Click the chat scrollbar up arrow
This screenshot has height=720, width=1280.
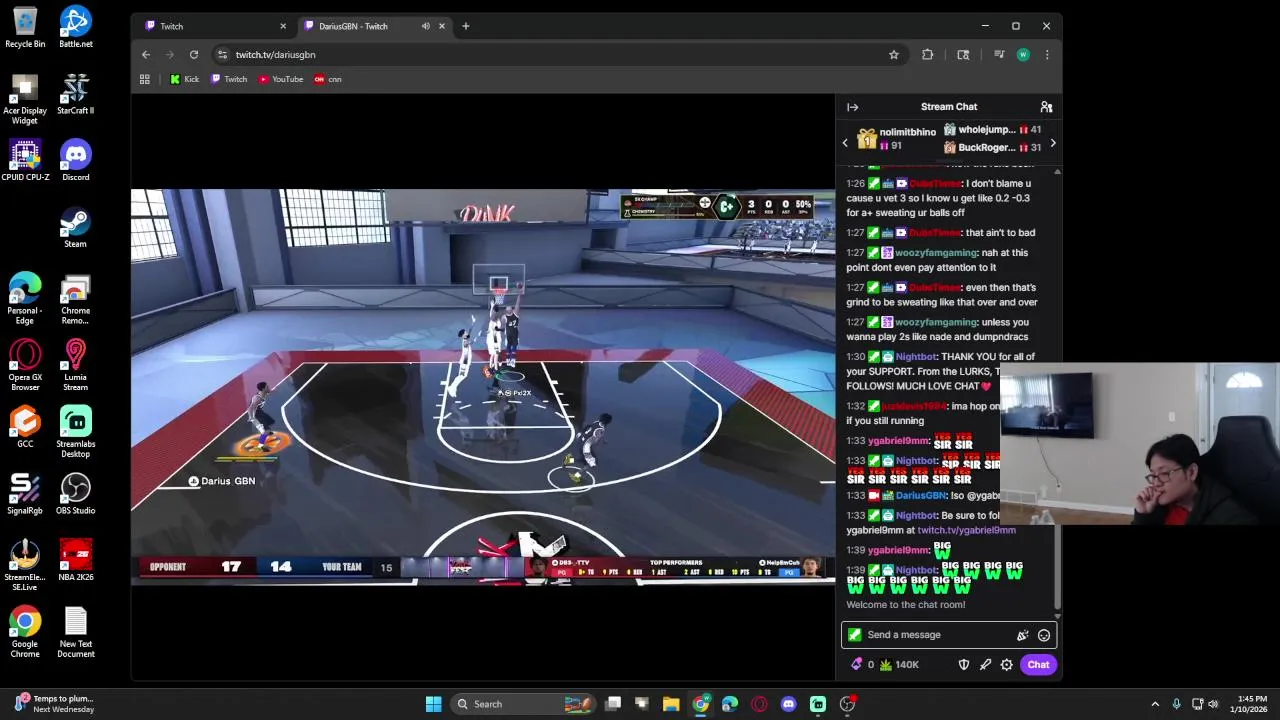click(1057, 172)
